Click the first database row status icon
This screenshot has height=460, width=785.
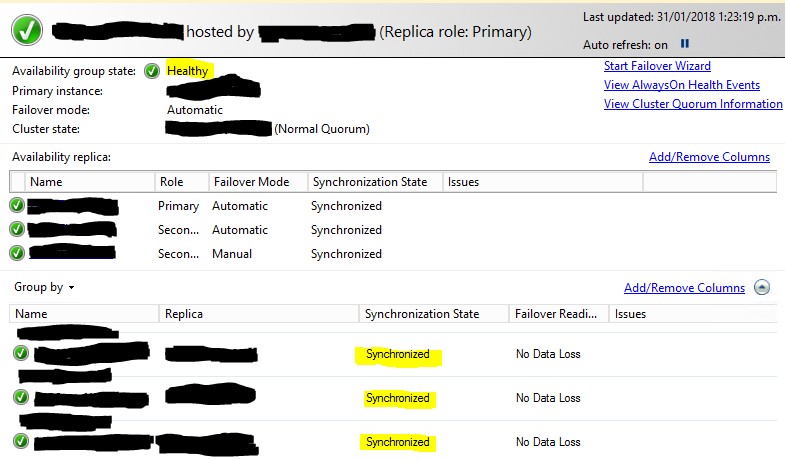[x=21, y=354]
